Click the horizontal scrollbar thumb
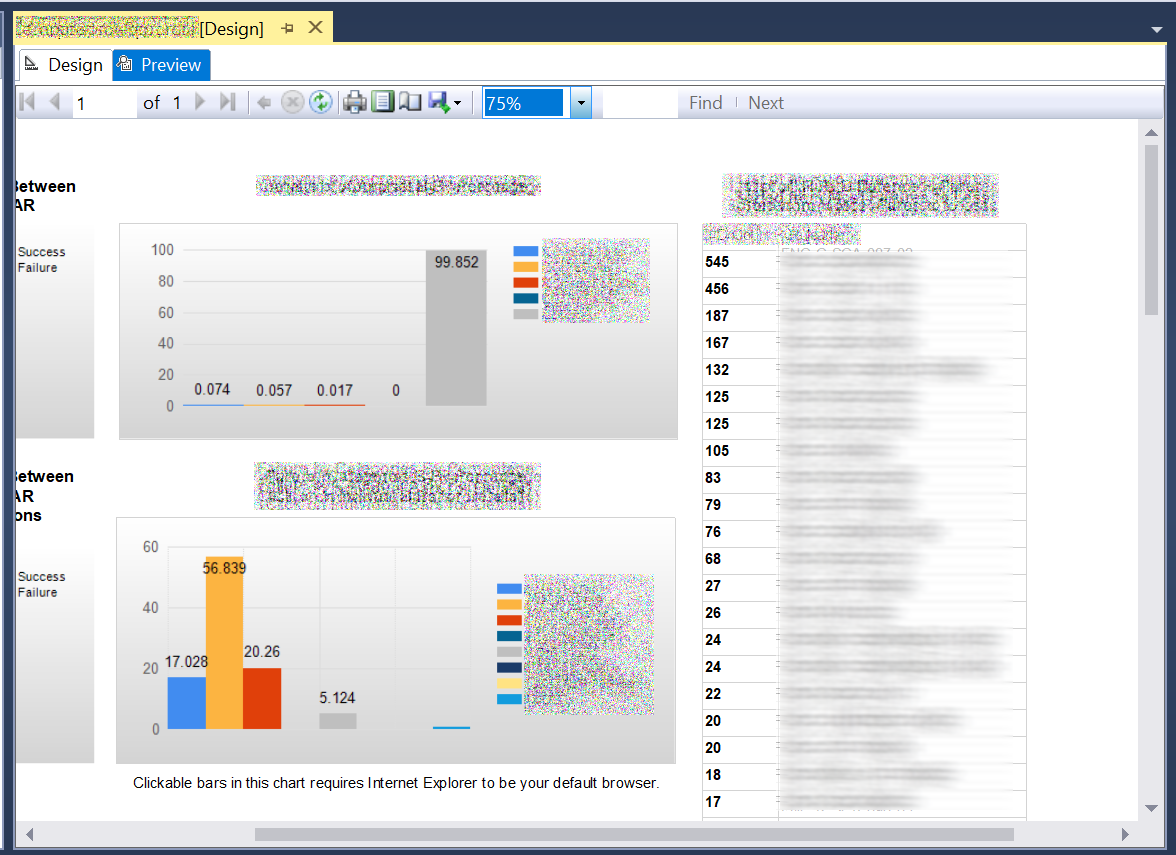1176x855 pixels. click(634, 834)
